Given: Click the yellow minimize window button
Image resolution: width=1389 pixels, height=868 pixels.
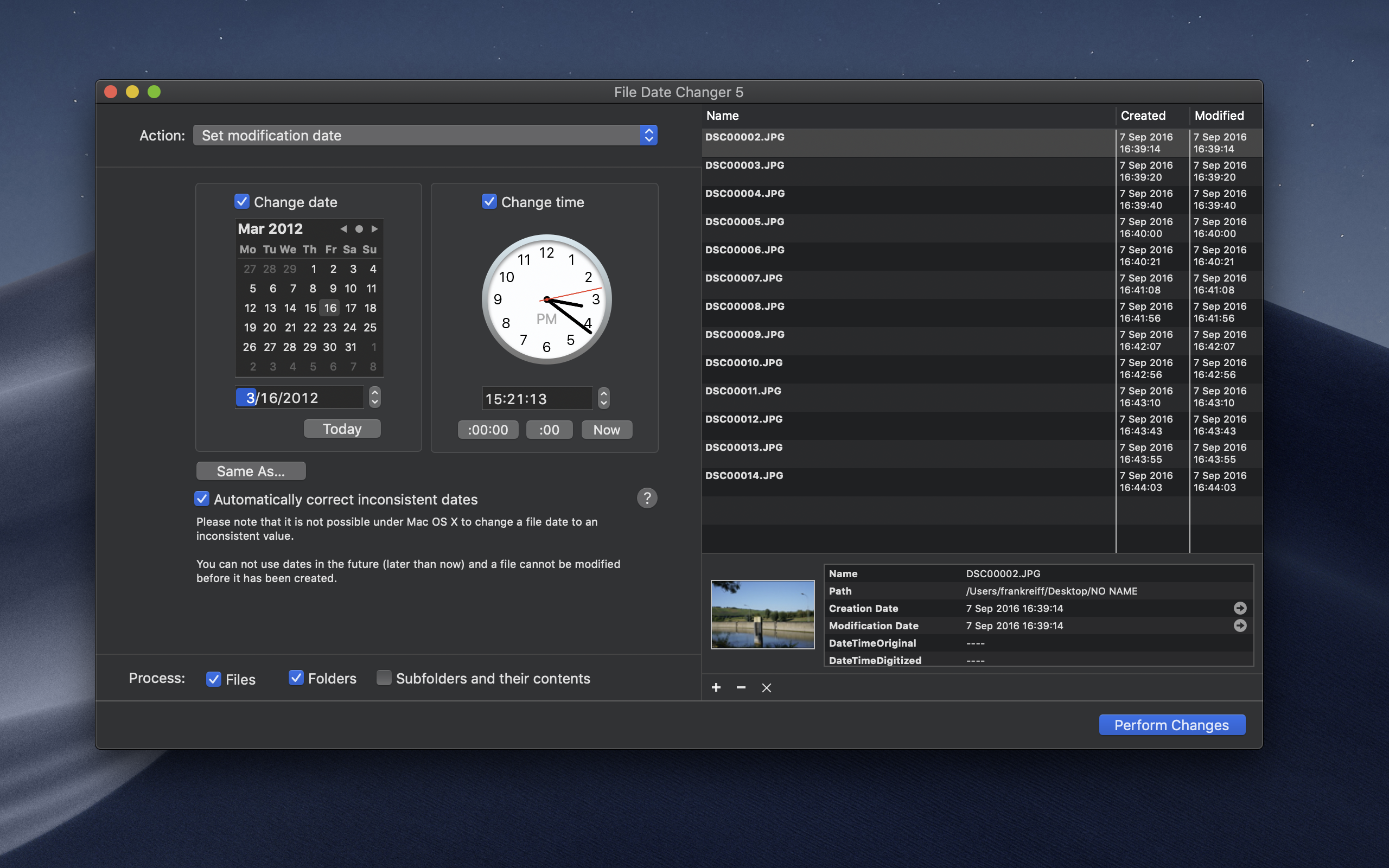Looking at the screenshot, I should point(132,92).
